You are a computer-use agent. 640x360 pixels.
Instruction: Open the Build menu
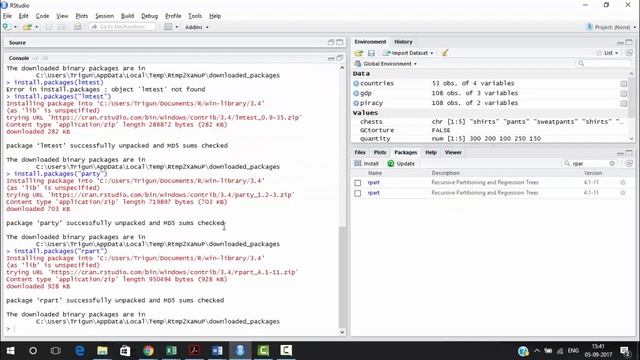tap(127, 16)
